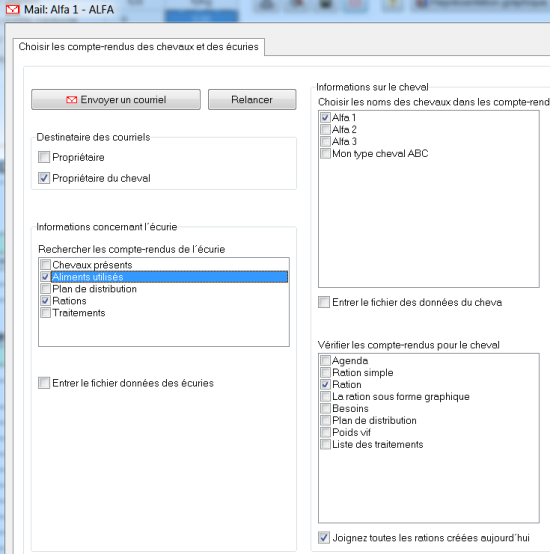
Task: Uncheck Ration in horse reports list
Action: point(325,384)
